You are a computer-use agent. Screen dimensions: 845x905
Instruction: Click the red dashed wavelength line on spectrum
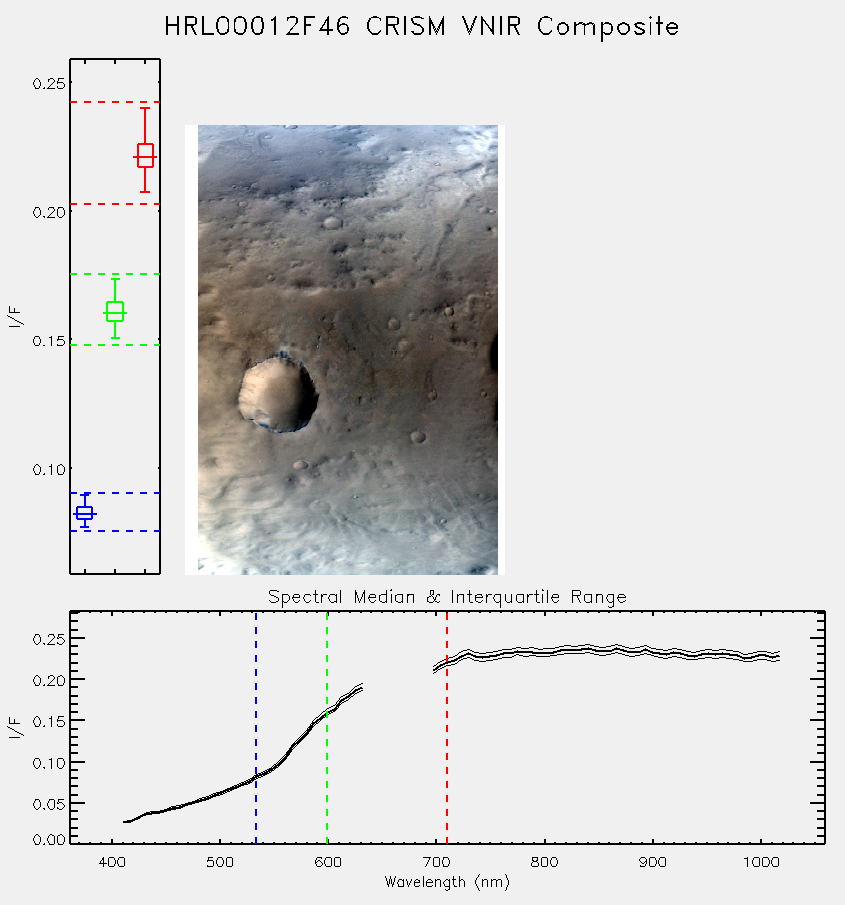coord(447,728)
